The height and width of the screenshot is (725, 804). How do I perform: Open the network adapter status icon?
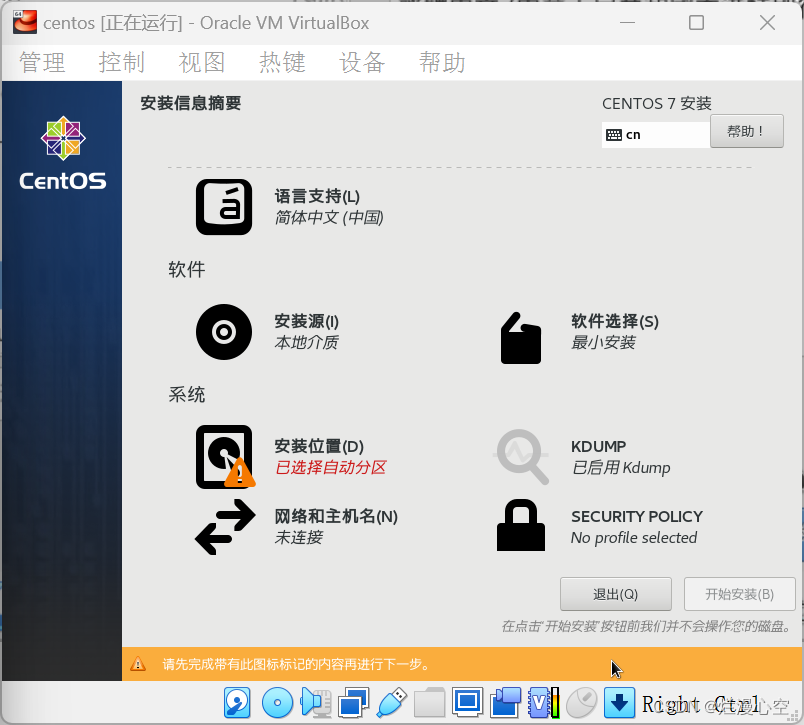[353, 702]
